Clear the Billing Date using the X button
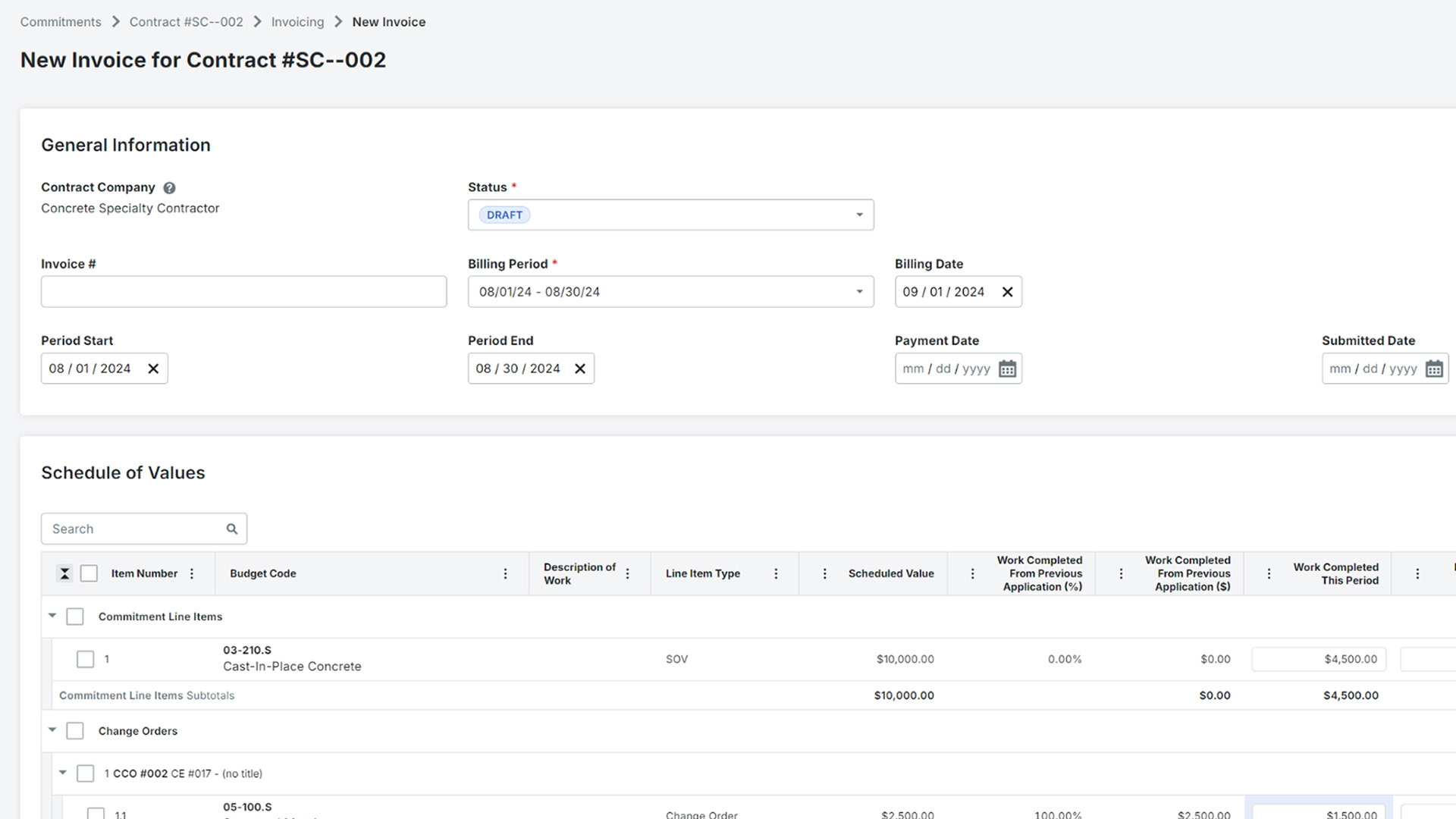Image resolution: width=1456 pixels, height=819 pixels. click(1006, 291)
